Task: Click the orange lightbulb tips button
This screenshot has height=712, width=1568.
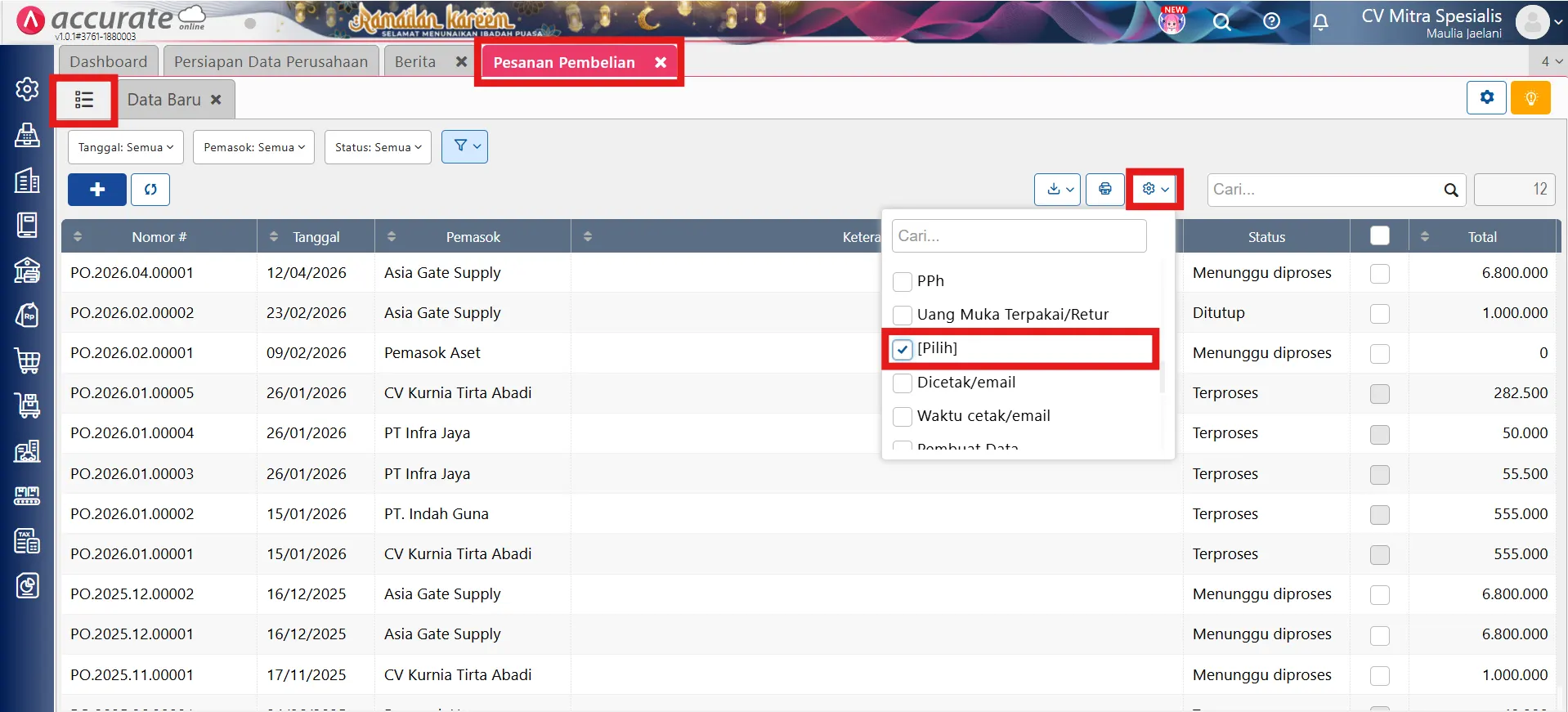Action: point(1530,98)
